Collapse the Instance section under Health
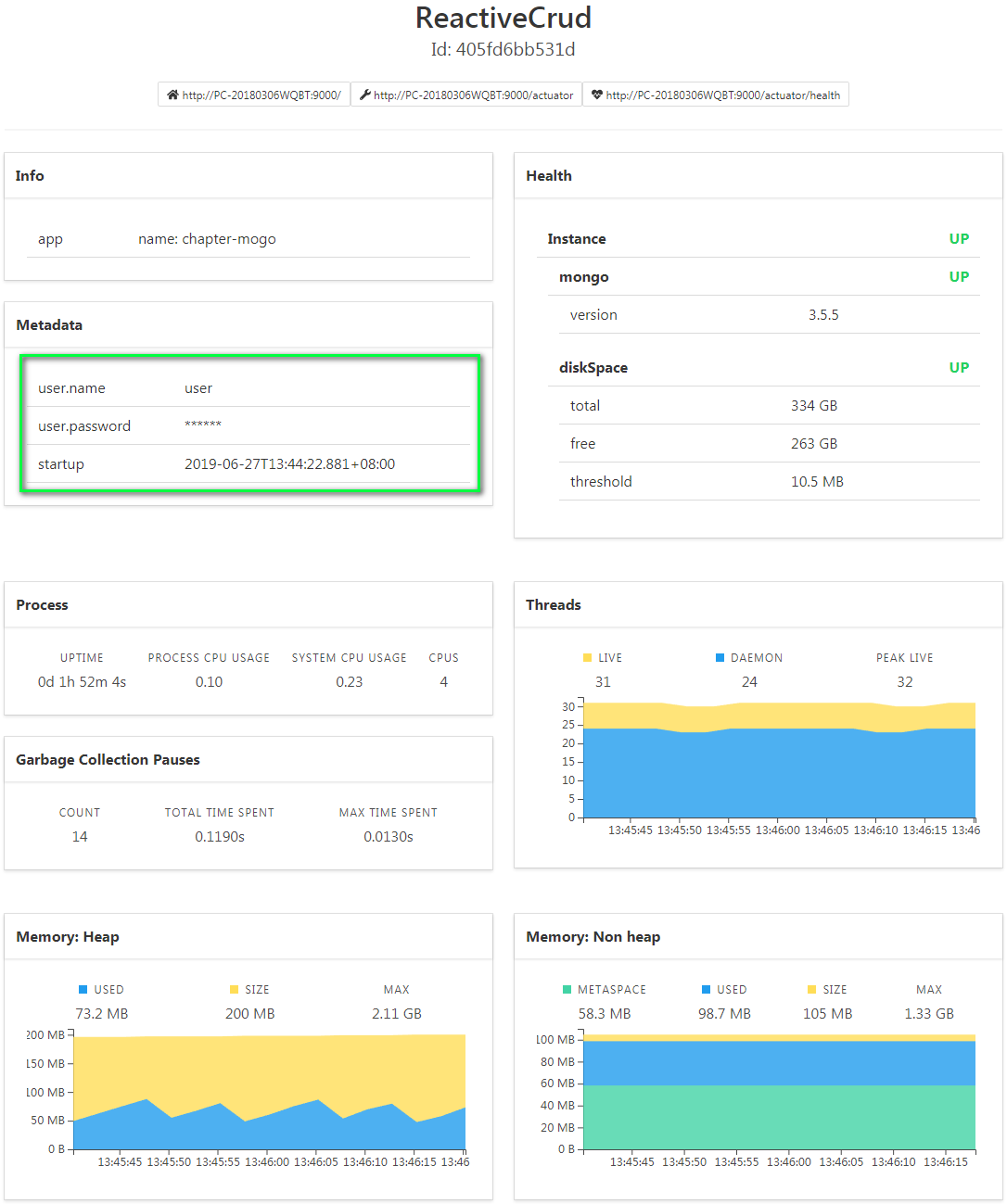This screenshot has height=1204, width=1007. click(x=577, y=238)
